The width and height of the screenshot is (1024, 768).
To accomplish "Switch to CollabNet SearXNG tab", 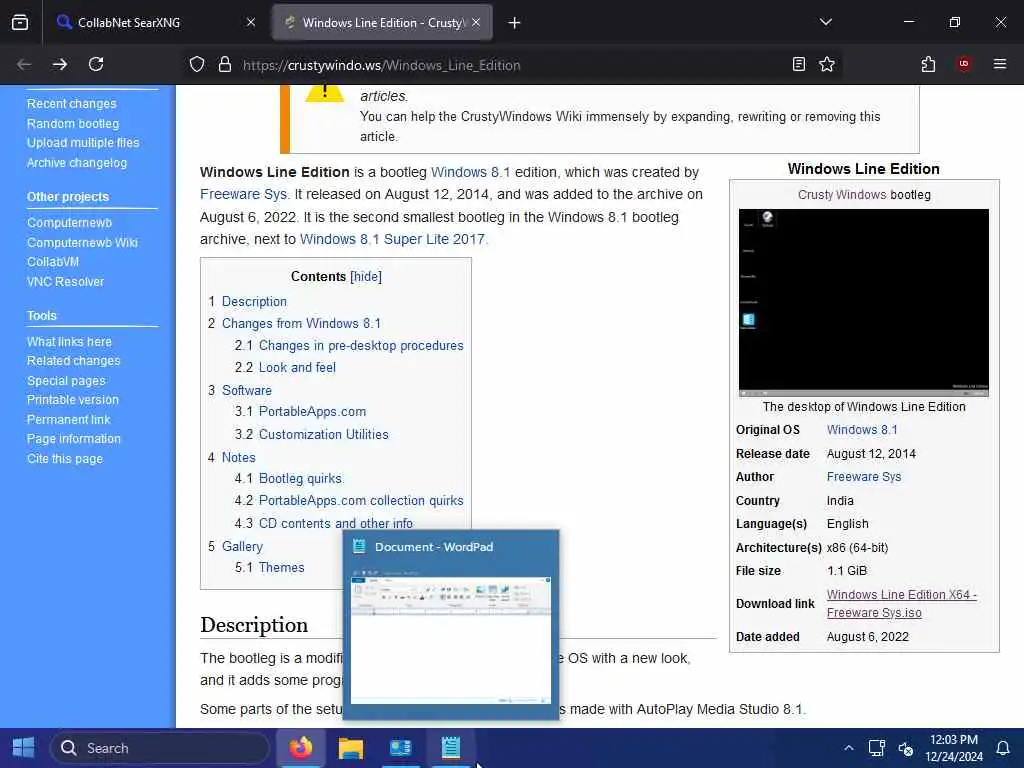I will (x=157, y=23).
